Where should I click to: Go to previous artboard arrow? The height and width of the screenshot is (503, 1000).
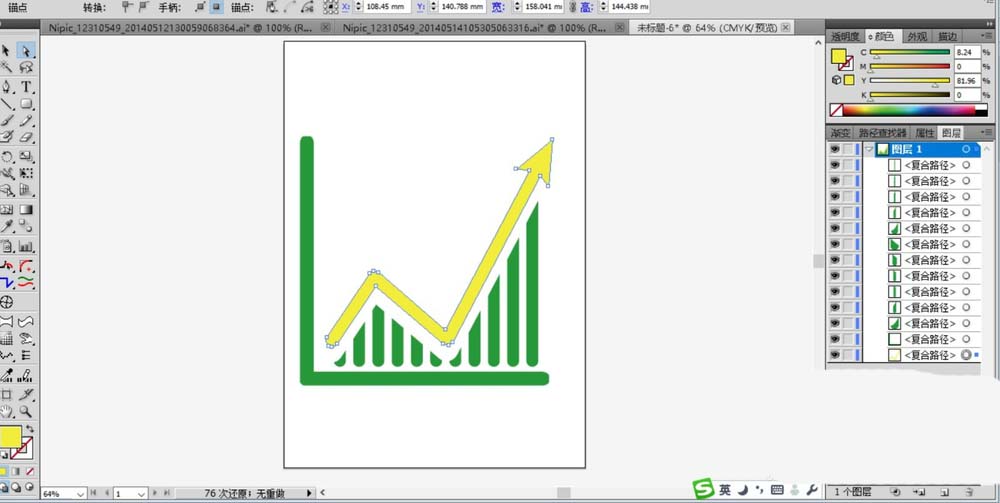tap(105, 493)
